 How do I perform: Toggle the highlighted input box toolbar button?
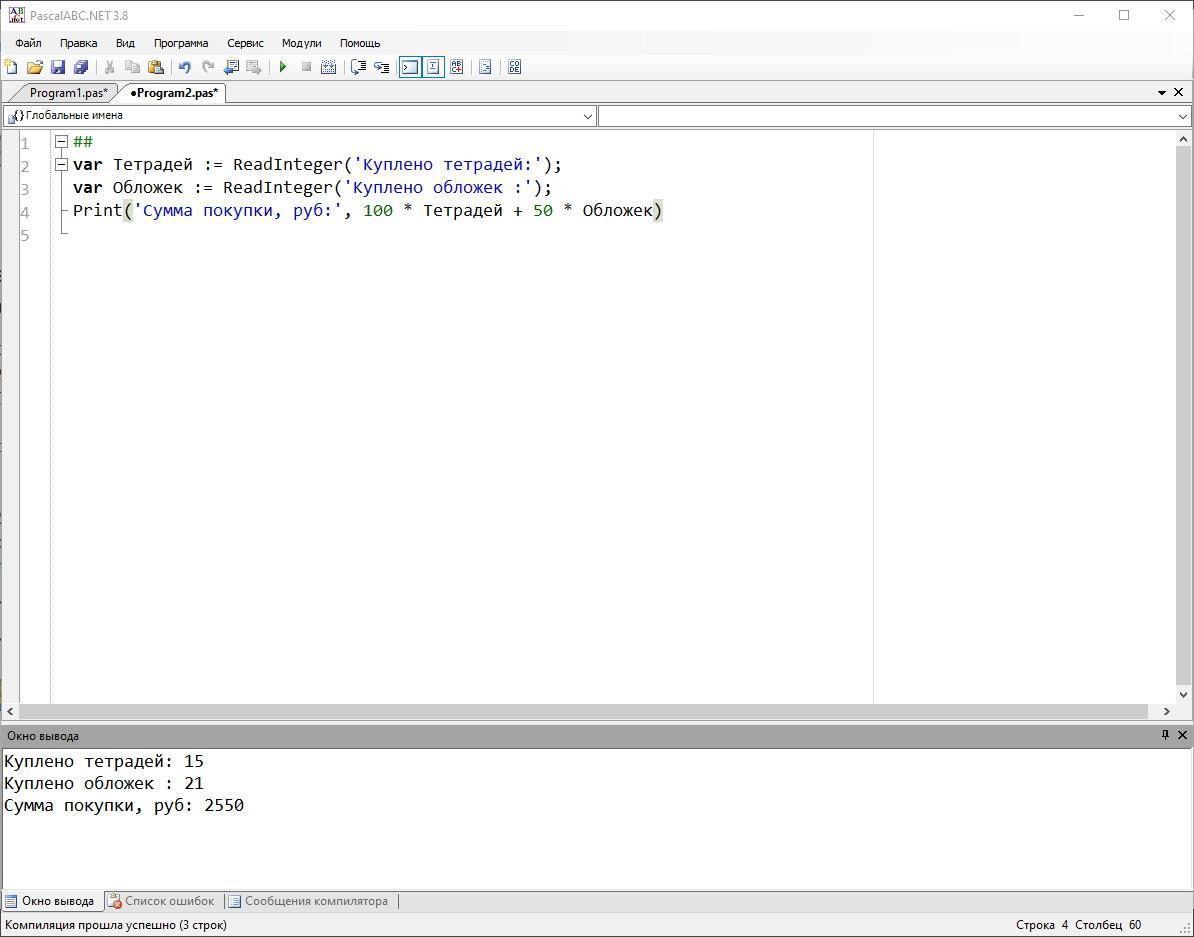pos(433,67)
